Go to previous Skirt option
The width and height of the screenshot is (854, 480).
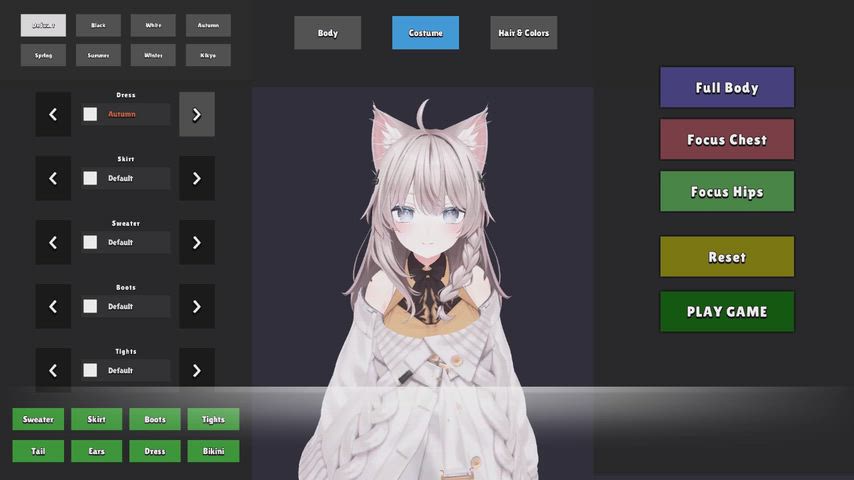click(x=53, y=178)
